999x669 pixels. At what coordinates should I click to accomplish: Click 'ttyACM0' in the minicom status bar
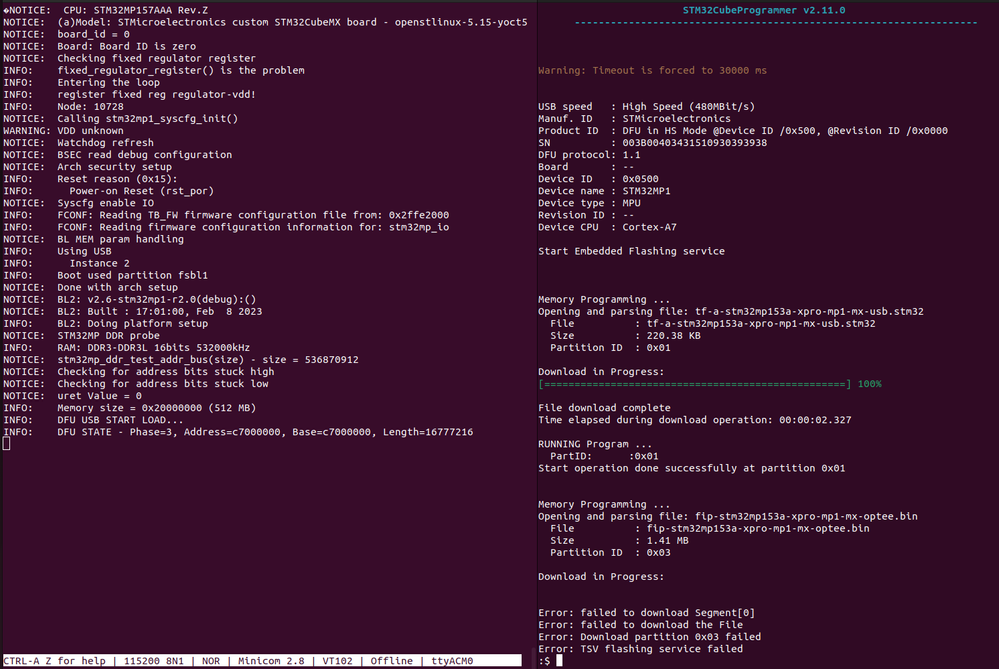tap(452, 661)
